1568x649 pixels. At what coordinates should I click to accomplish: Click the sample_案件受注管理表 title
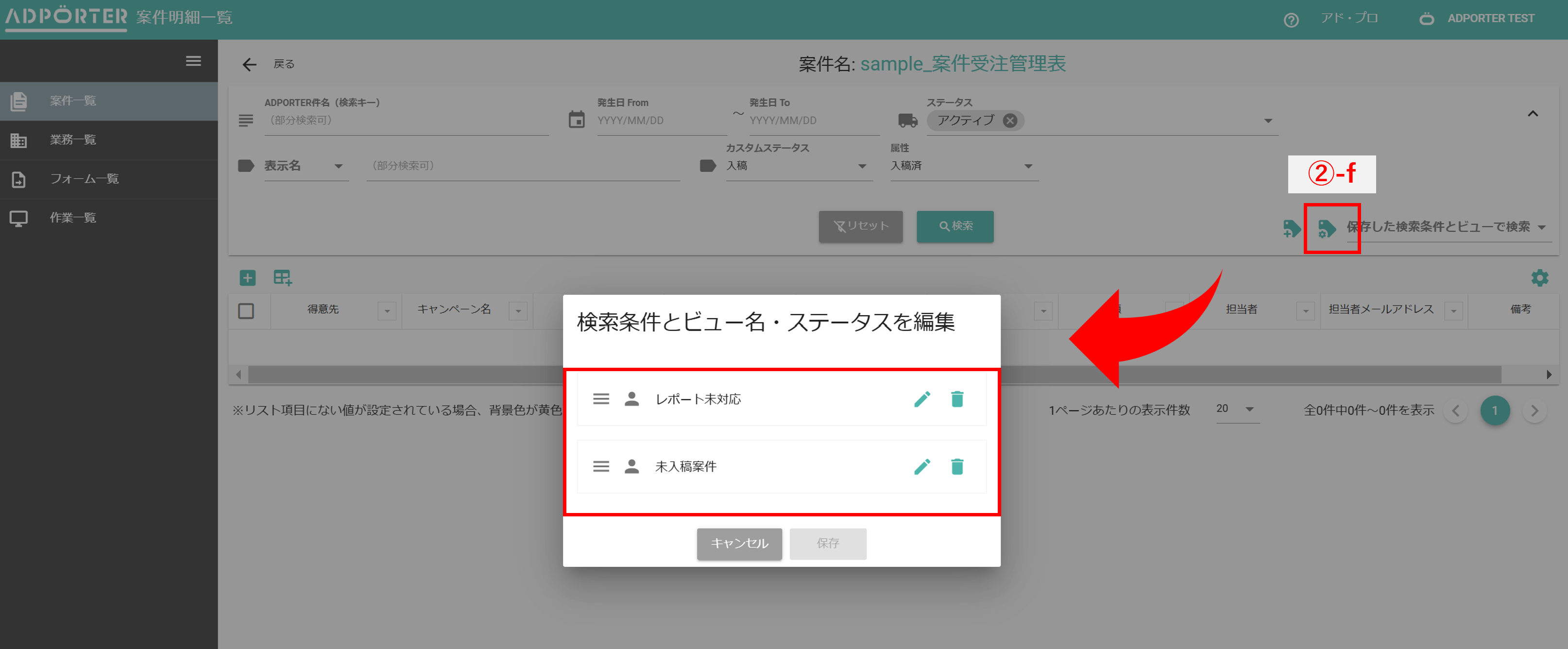[x=962, y=64]
